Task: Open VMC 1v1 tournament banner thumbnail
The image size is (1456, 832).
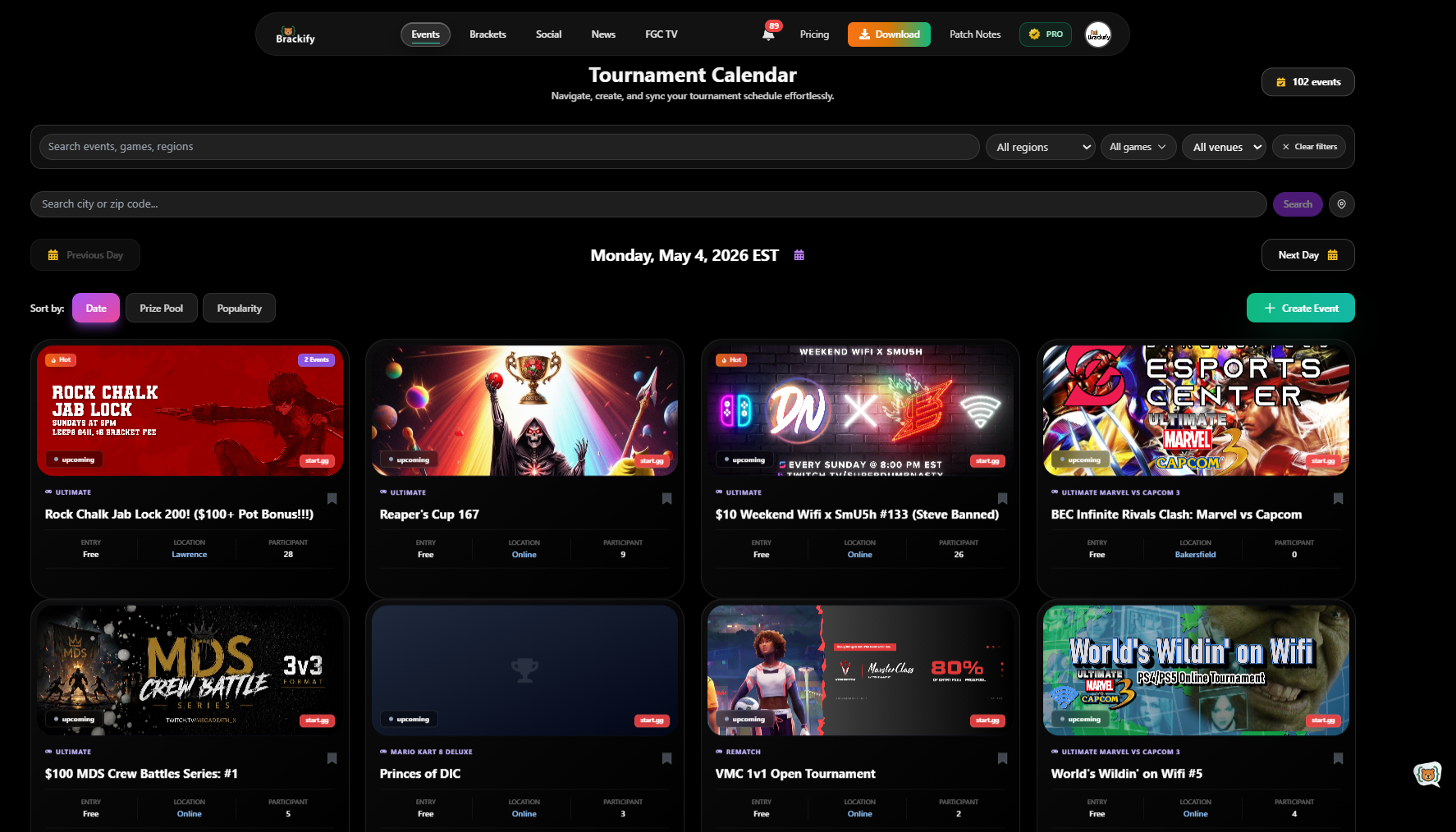Action: (x=860, y=670)
